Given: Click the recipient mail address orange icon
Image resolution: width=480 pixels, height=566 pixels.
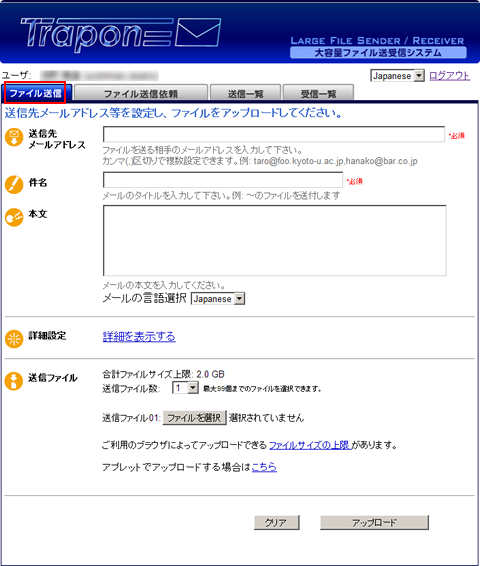Looking at the screenshot, I should click(x=14, y=138).
